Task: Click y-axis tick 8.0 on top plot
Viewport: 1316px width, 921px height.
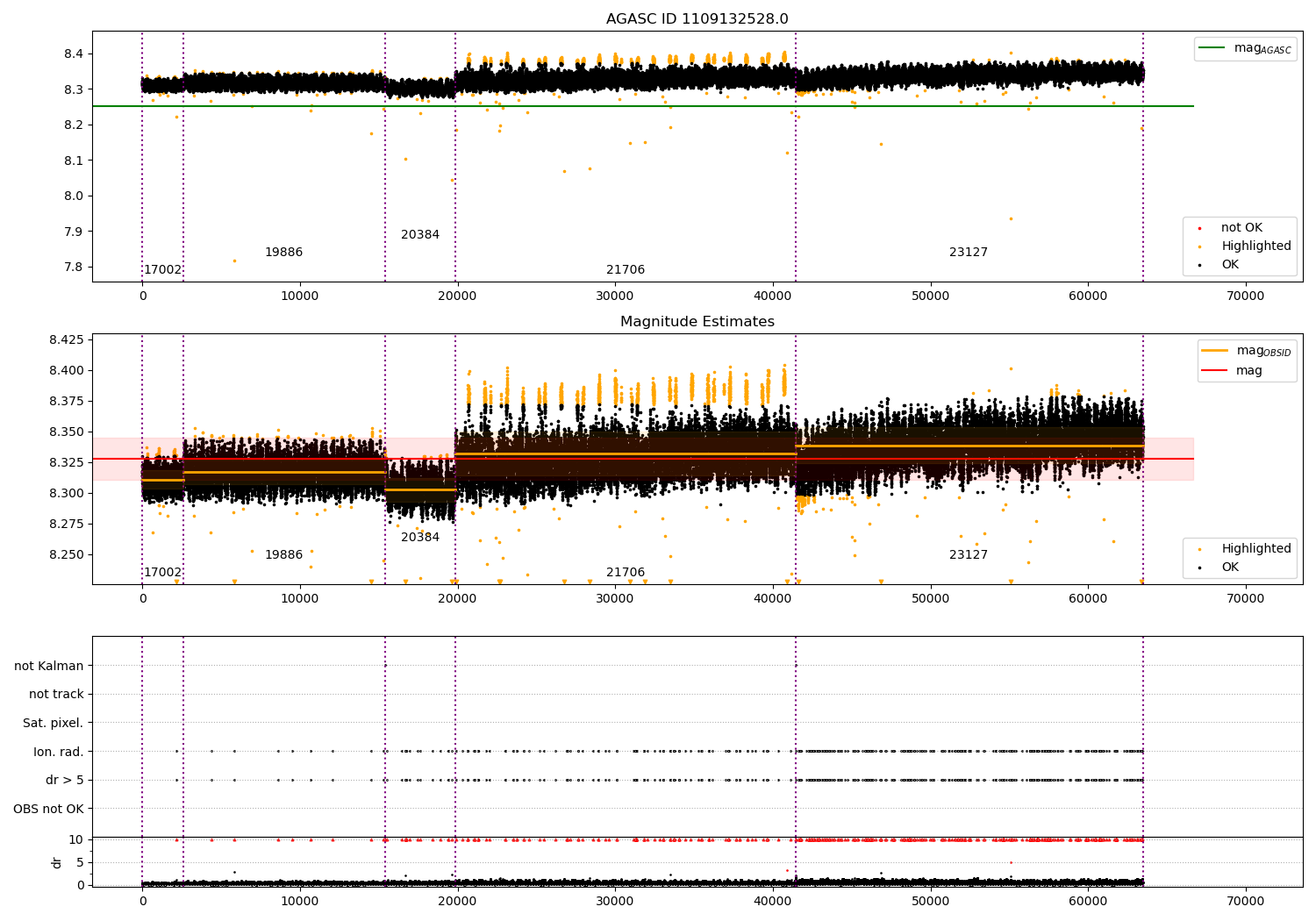Action: [74, 196]
